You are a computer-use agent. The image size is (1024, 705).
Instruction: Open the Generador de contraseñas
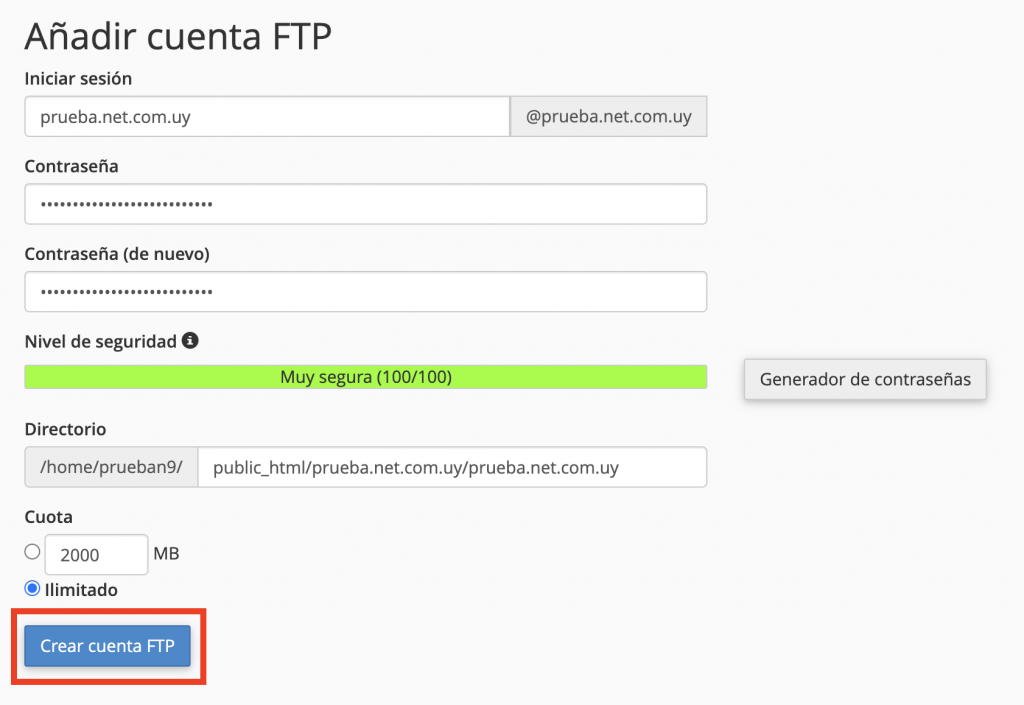pyautogui.click(x=865, y=379)
